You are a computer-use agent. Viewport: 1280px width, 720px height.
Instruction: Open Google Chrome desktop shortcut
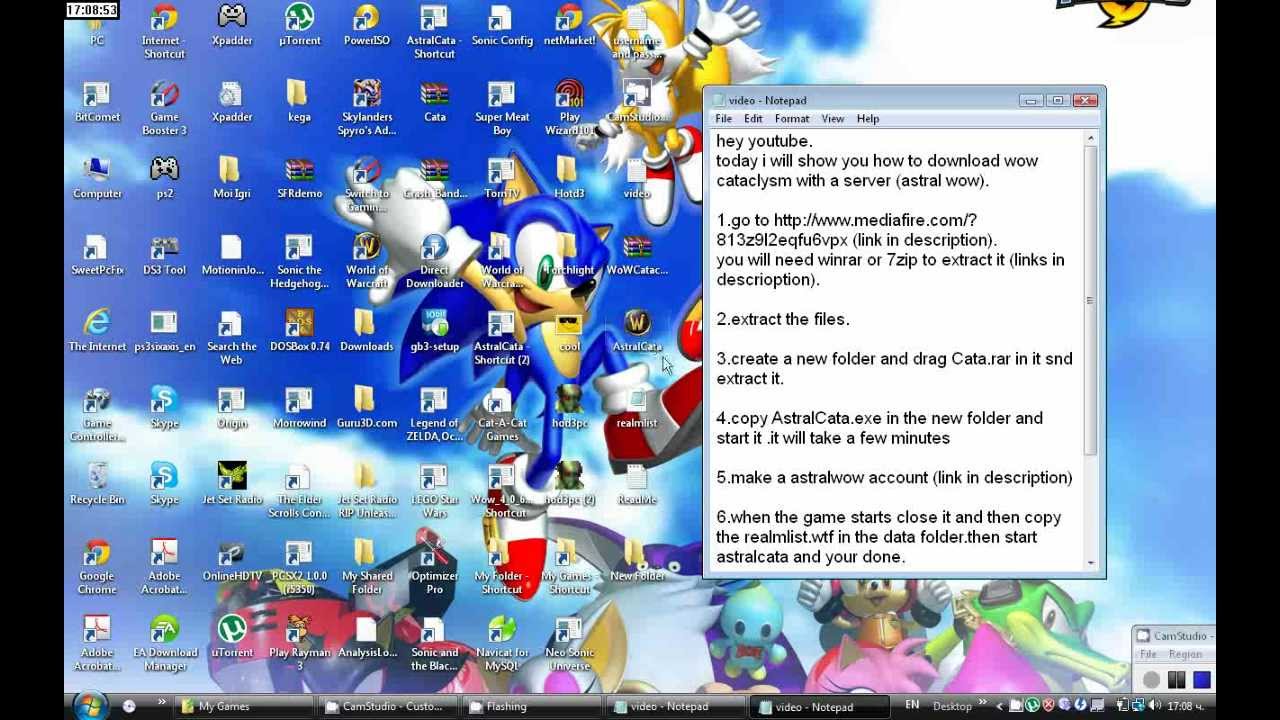click(x=97, y=569)
